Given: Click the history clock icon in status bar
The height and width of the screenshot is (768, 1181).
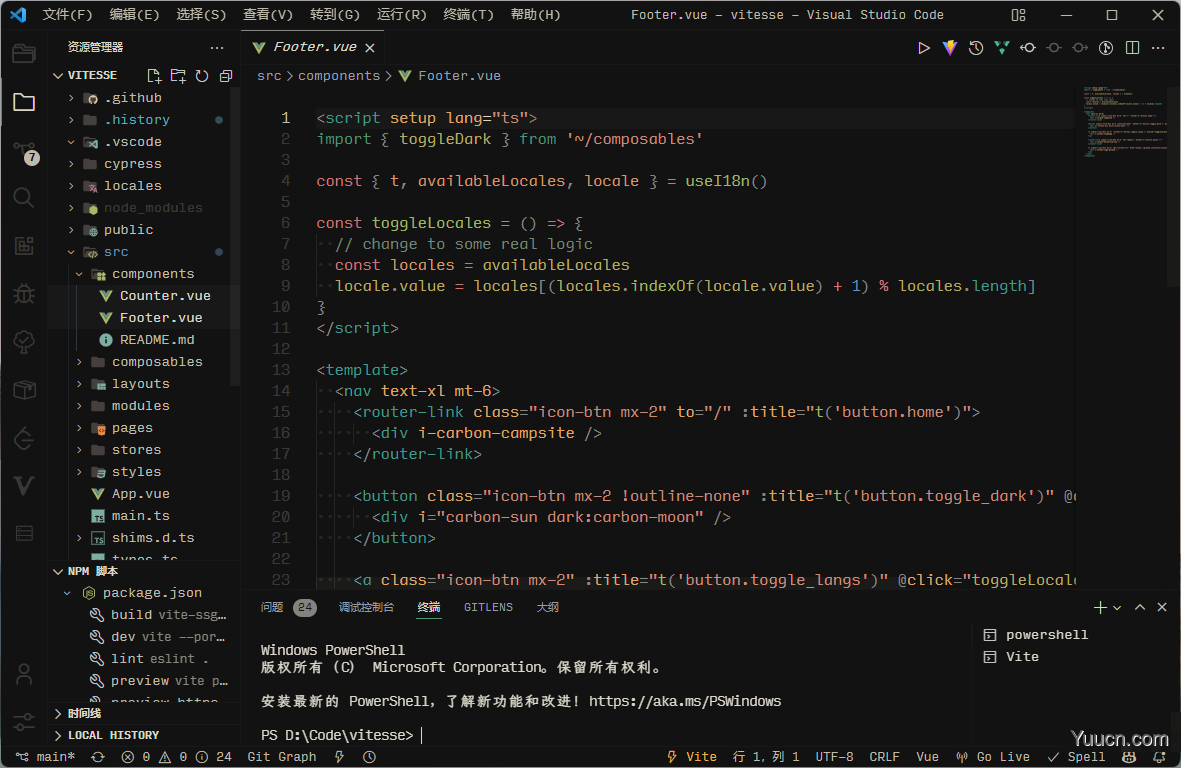Looking at the screenshot, I should pos(369,757).
